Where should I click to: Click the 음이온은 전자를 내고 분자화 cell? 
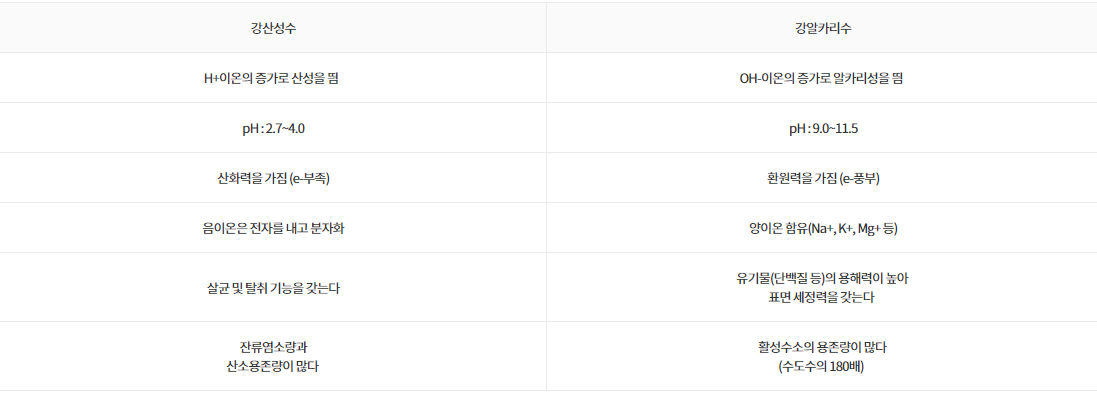tap(273, 228)
